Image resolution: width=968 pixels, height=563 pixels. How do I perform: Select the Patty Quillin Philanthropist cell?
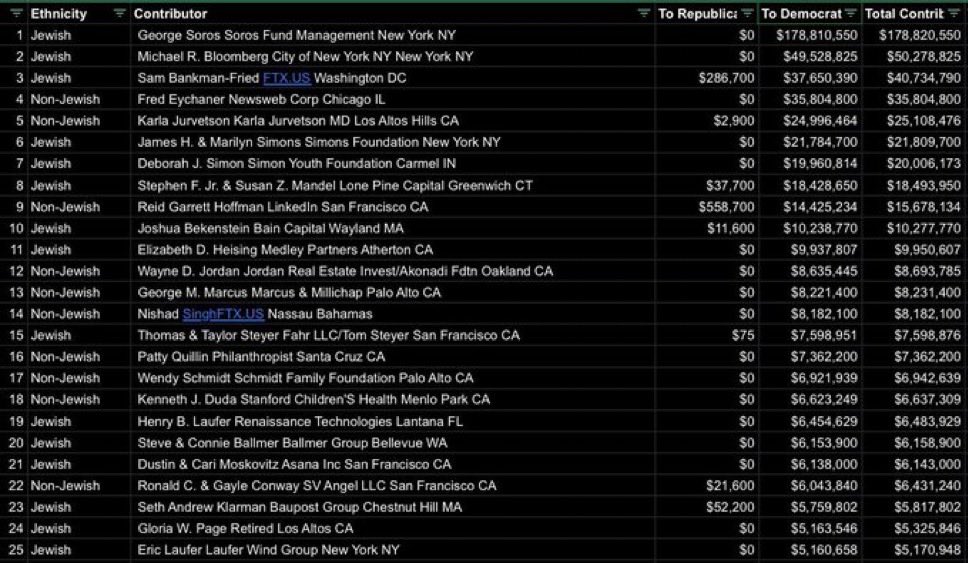click(392, 357)
